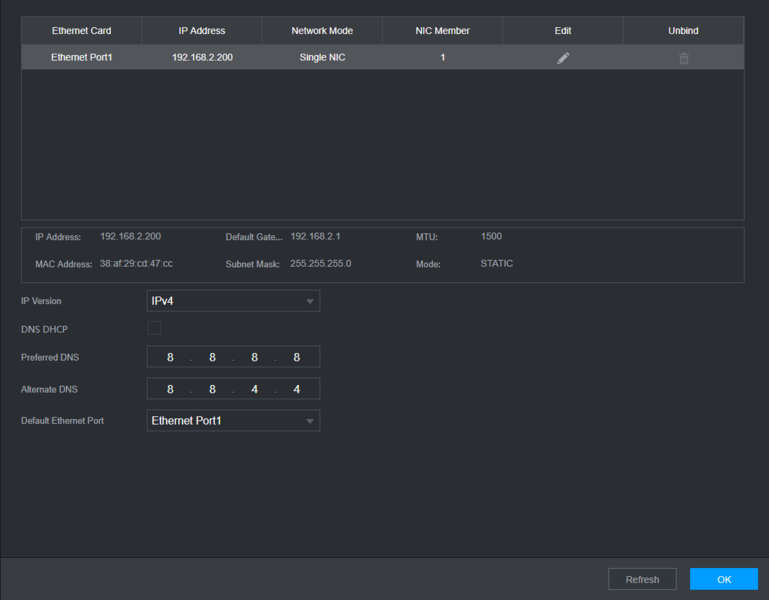The image size is (769, 600).
Task: Click the Default Gate... label
Action: (254, 237)
